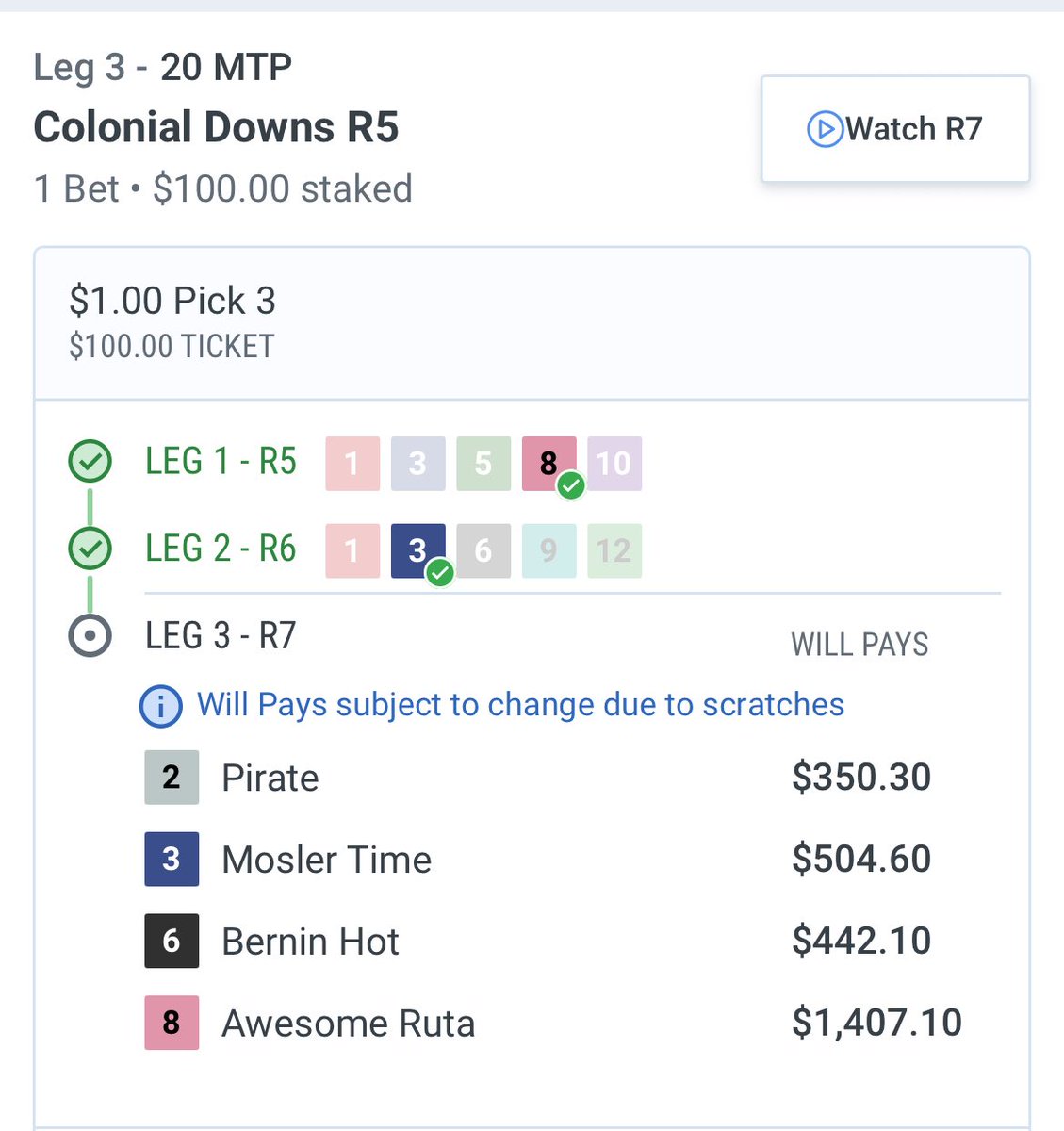Click the Leg 3 pending circle indicator

(x=90, y=636)
